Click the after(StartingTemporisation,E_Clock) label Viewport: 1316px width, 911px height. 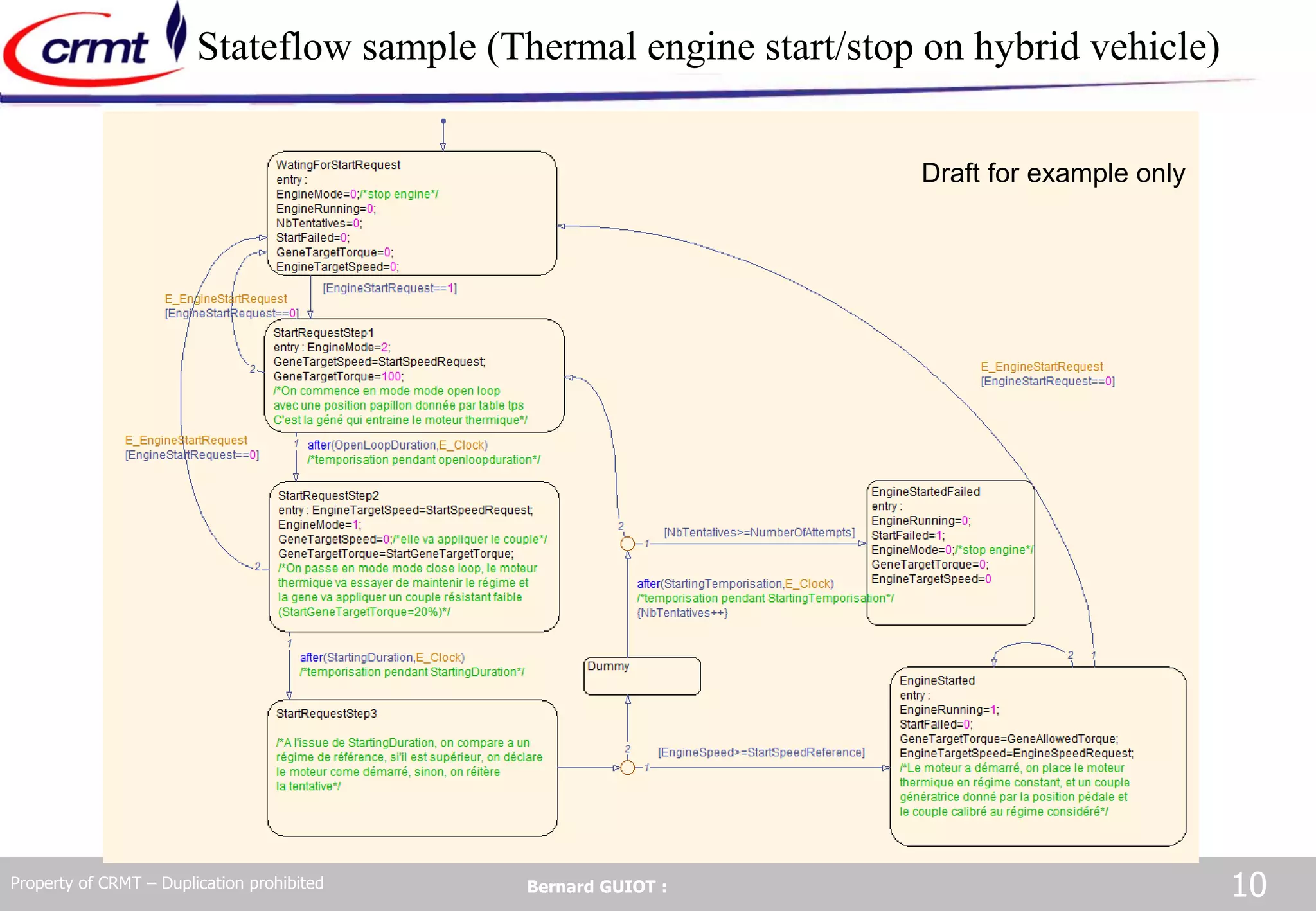click(x=735, y=584)
